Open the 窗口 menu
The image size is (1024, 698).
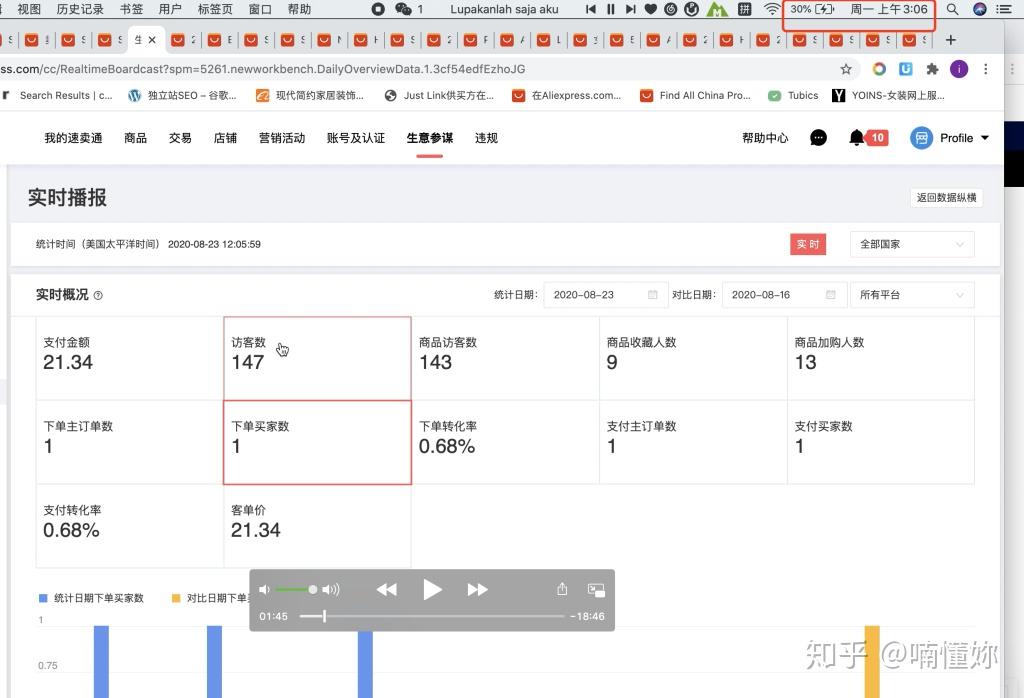pos(260,9)
